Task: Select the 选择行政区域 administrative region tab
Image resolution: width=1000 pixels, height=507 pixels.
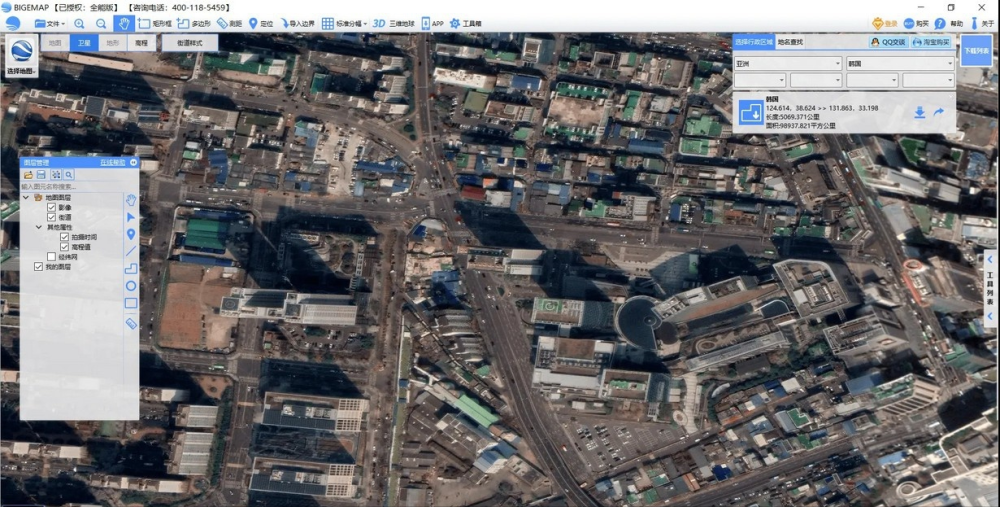Action: click(x=753, y=42)
